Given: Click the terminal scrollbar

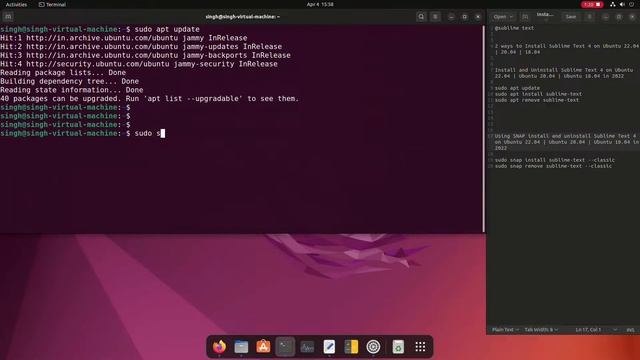Looking at the screenshot, I should (484, 129).
